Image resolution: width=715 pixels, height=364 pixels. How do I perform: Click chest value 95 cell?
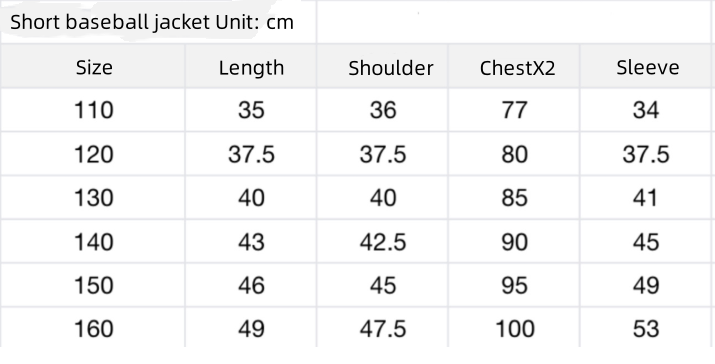click(x=514, y=285)
